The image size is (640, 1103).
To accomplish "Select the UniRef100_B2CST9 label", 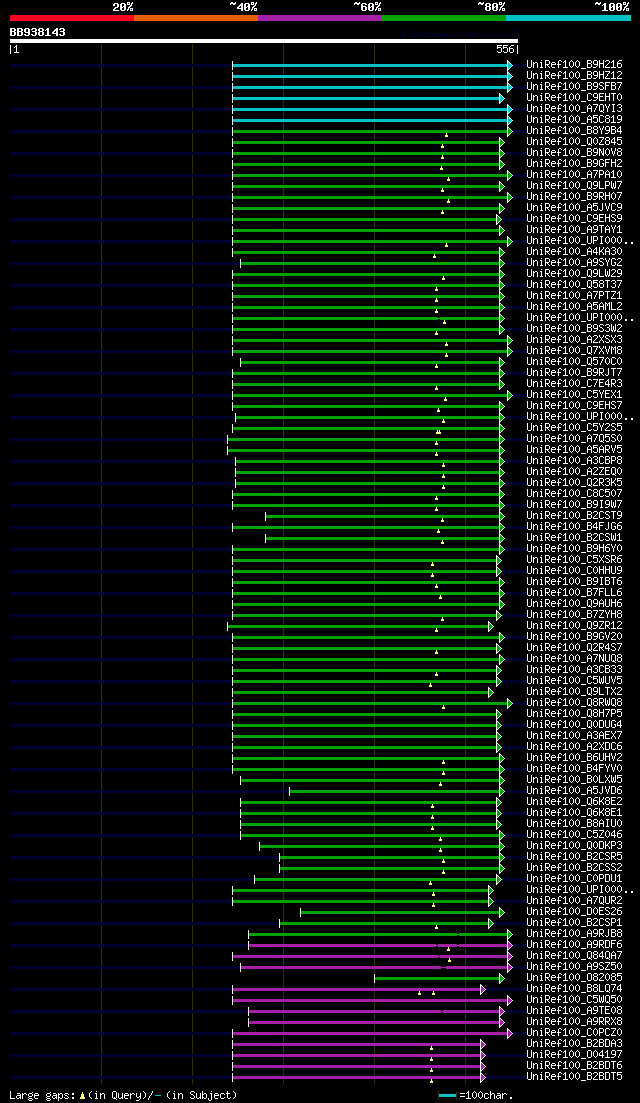I will click(x=574, y=516).
